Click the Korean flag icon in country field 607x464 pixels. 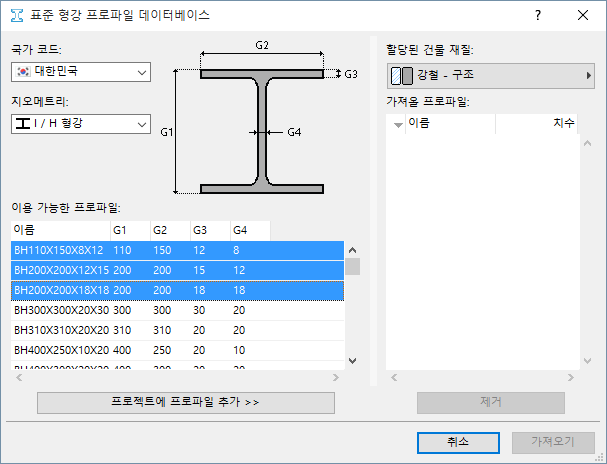pyautogui.click(x=23, y=72)
